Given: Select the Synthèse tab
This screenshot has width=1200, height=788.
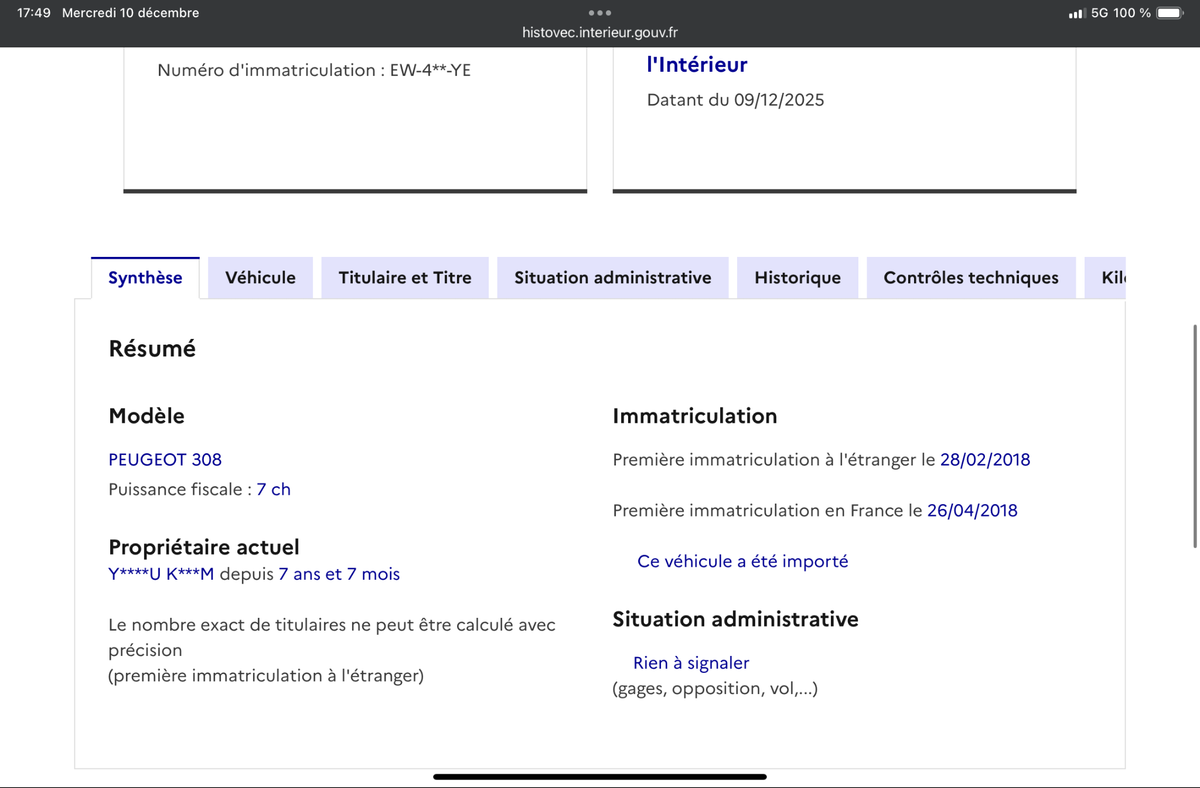Looking at the screenshot, I should tap(145, 278).
